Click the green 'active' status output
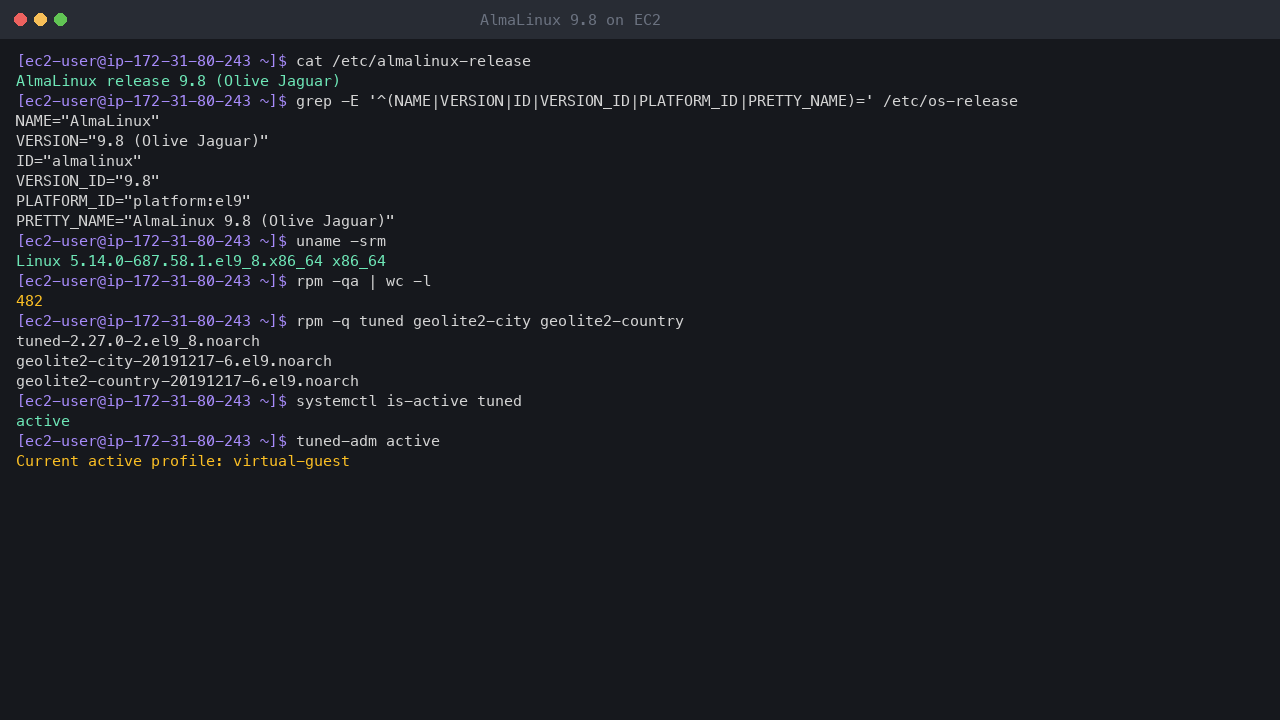This screenshot has width=1280, height=720. (x=43, y=421)
